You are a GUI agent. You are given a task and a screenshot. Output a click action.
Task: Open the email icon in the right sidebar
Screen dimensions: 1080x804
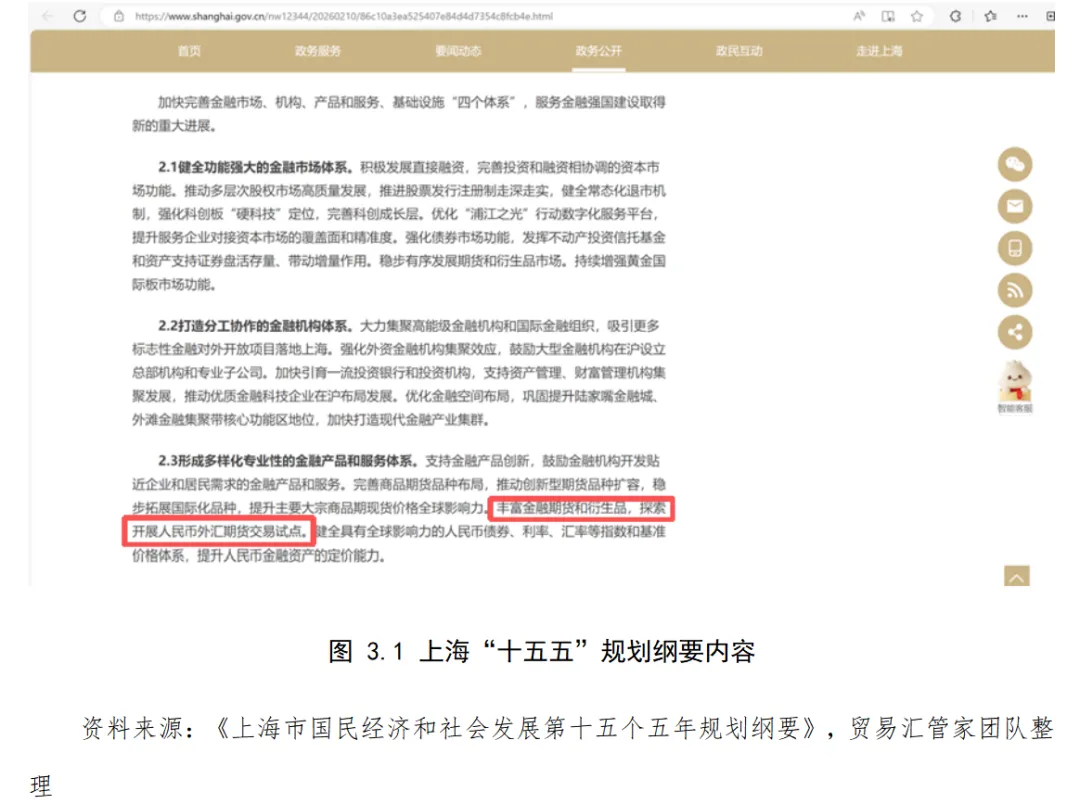click(1015, 206)
